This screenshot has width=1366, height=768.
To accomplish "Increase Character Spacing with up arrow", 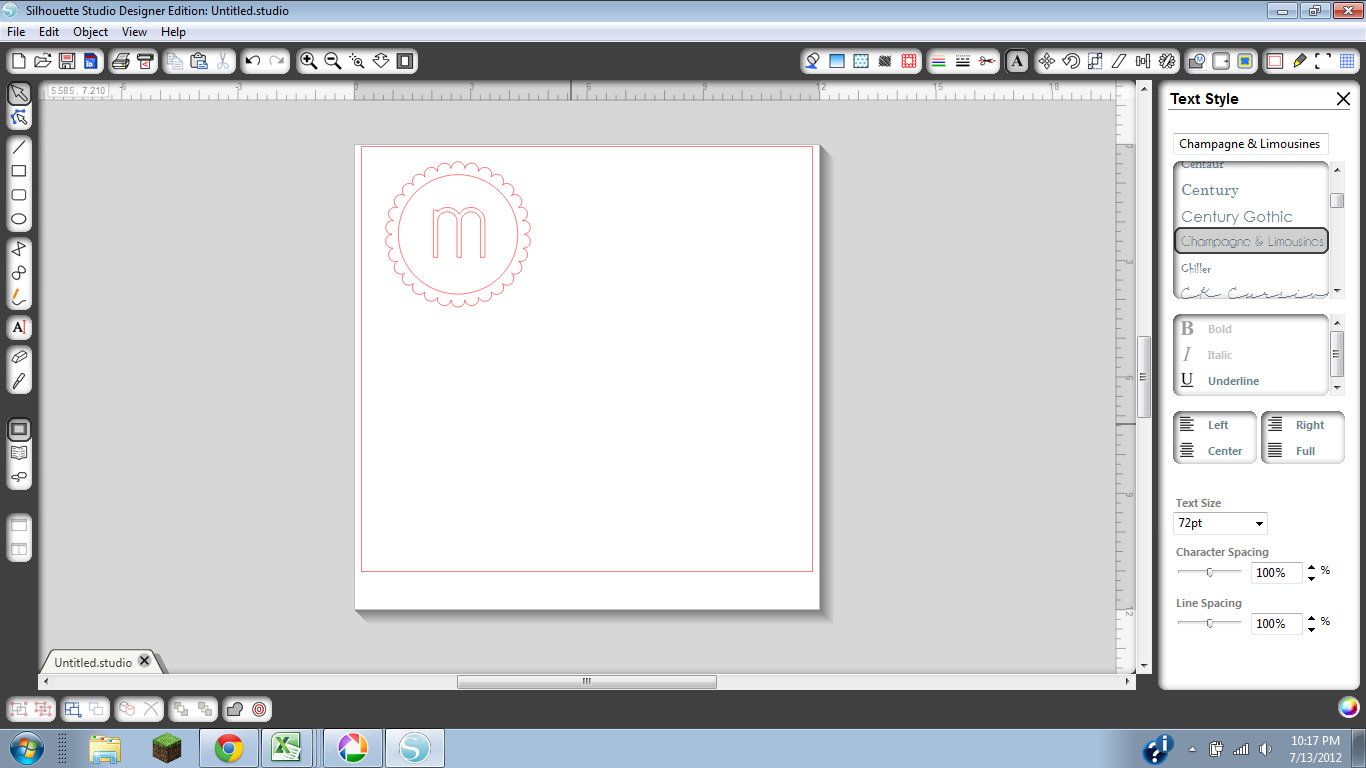I will point(1311,567).
